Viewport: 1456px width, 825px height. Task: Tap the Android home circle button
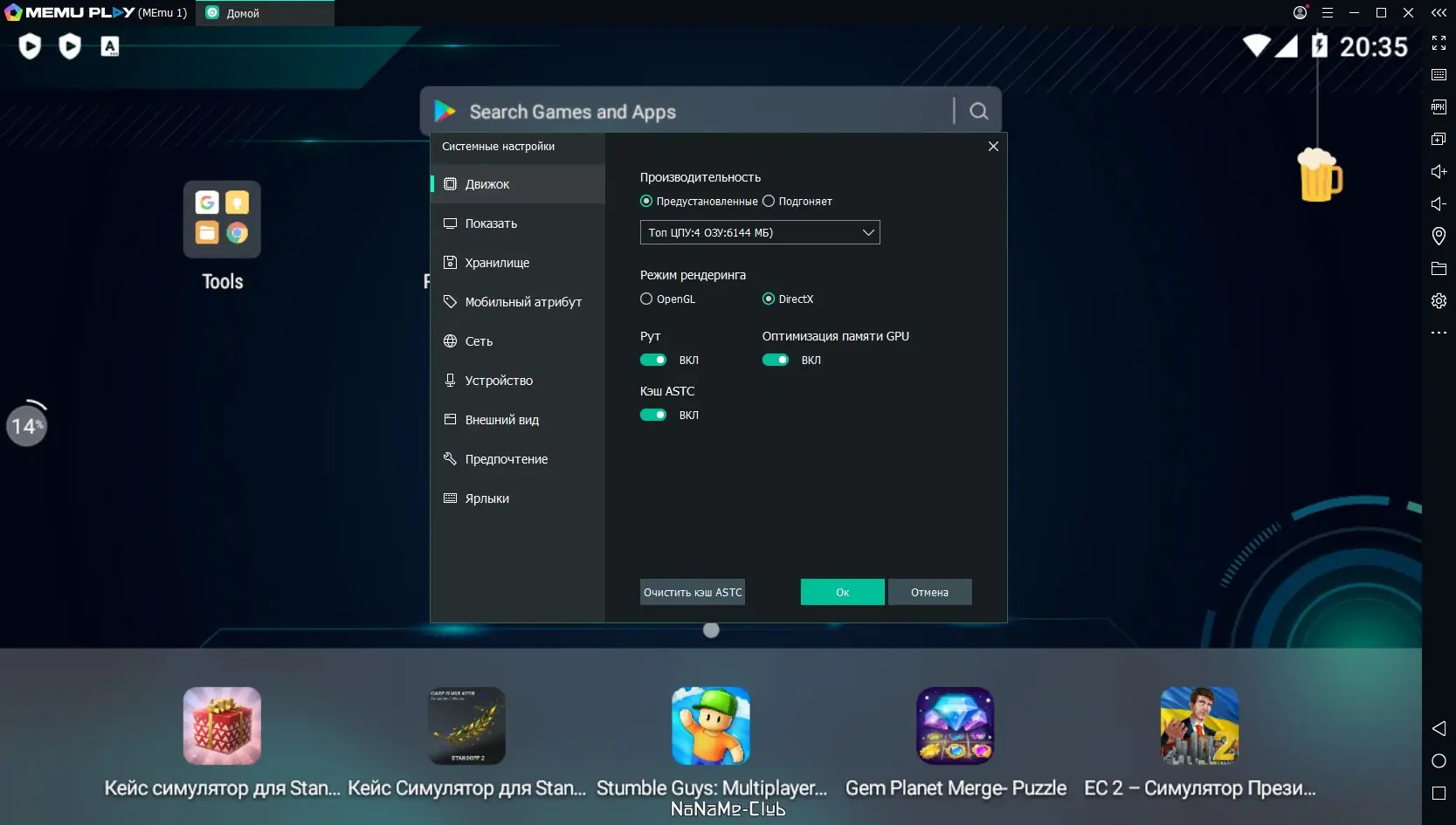click(1439, 761)
